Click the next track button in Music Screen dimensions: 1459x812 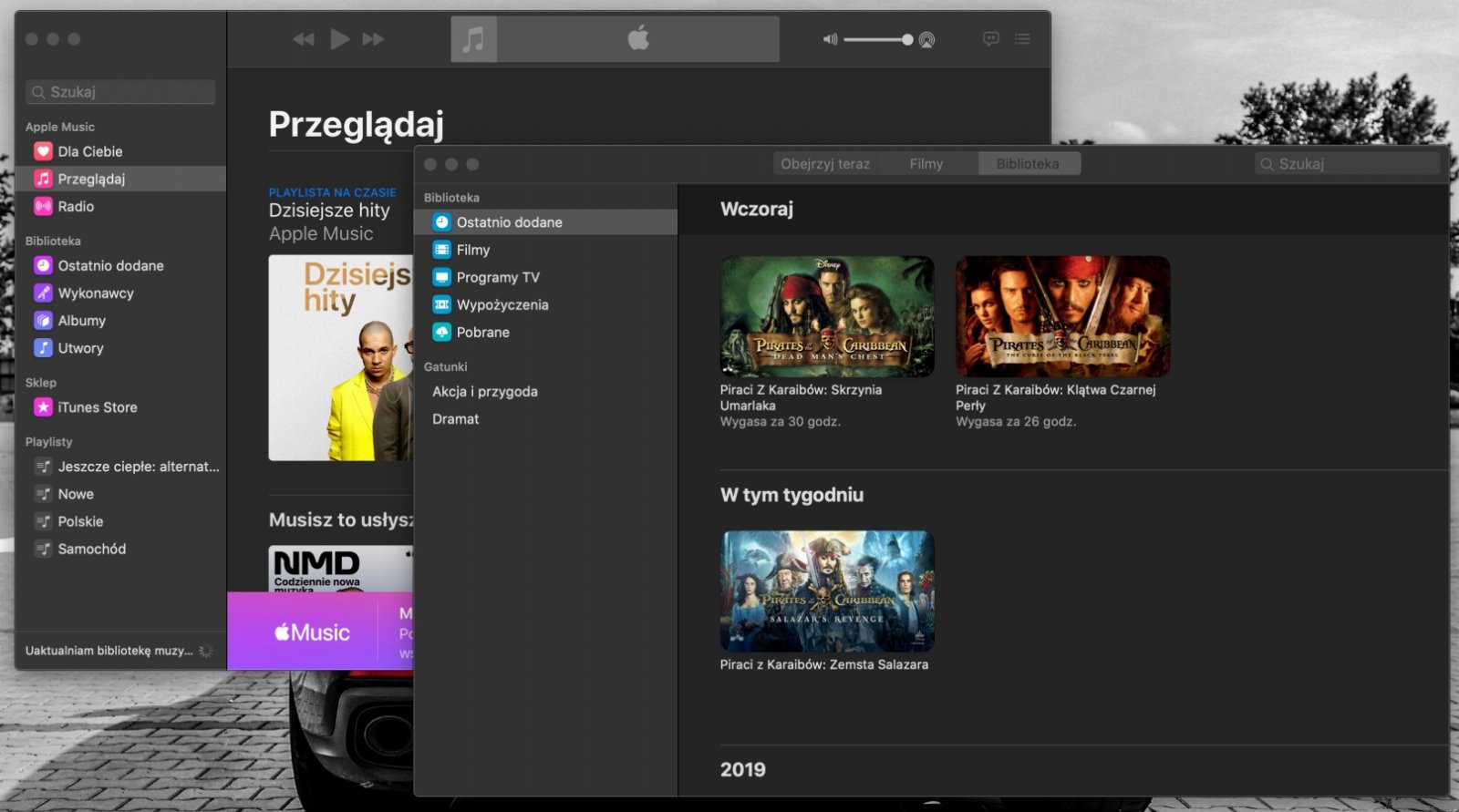coord(373,39)
